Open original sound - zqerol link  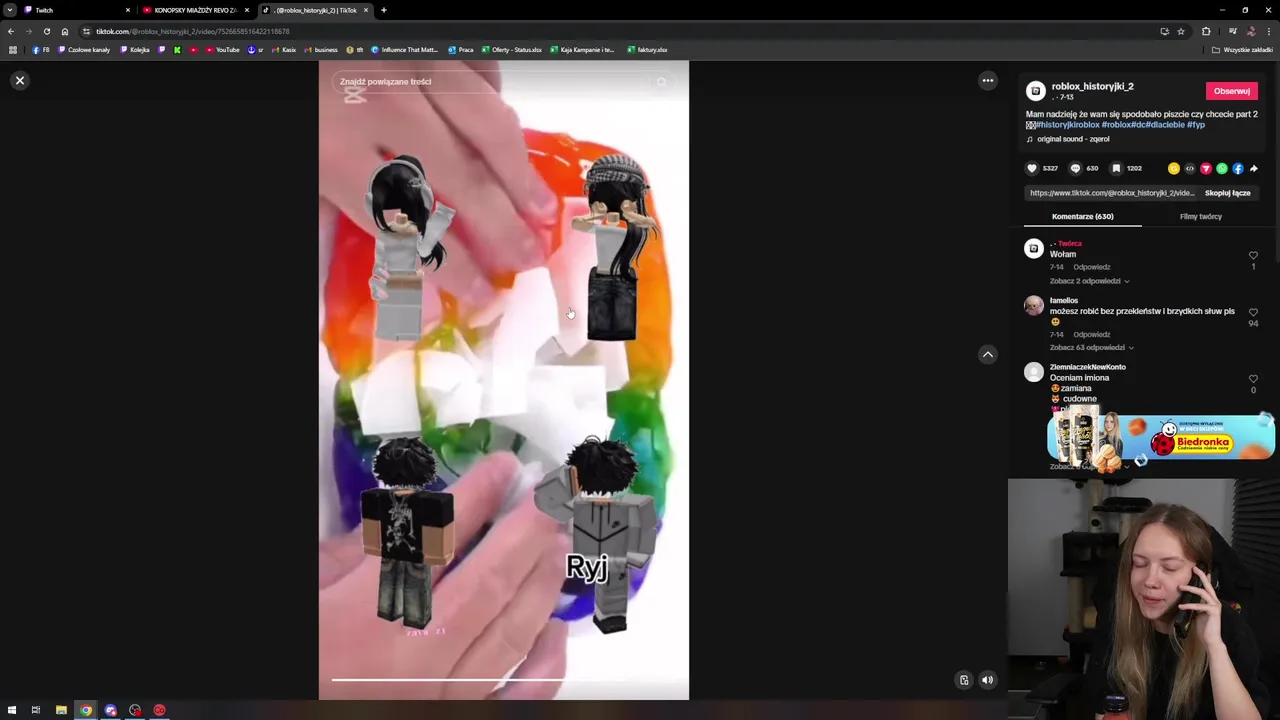pyautogui.click(x=1073, y=139)
